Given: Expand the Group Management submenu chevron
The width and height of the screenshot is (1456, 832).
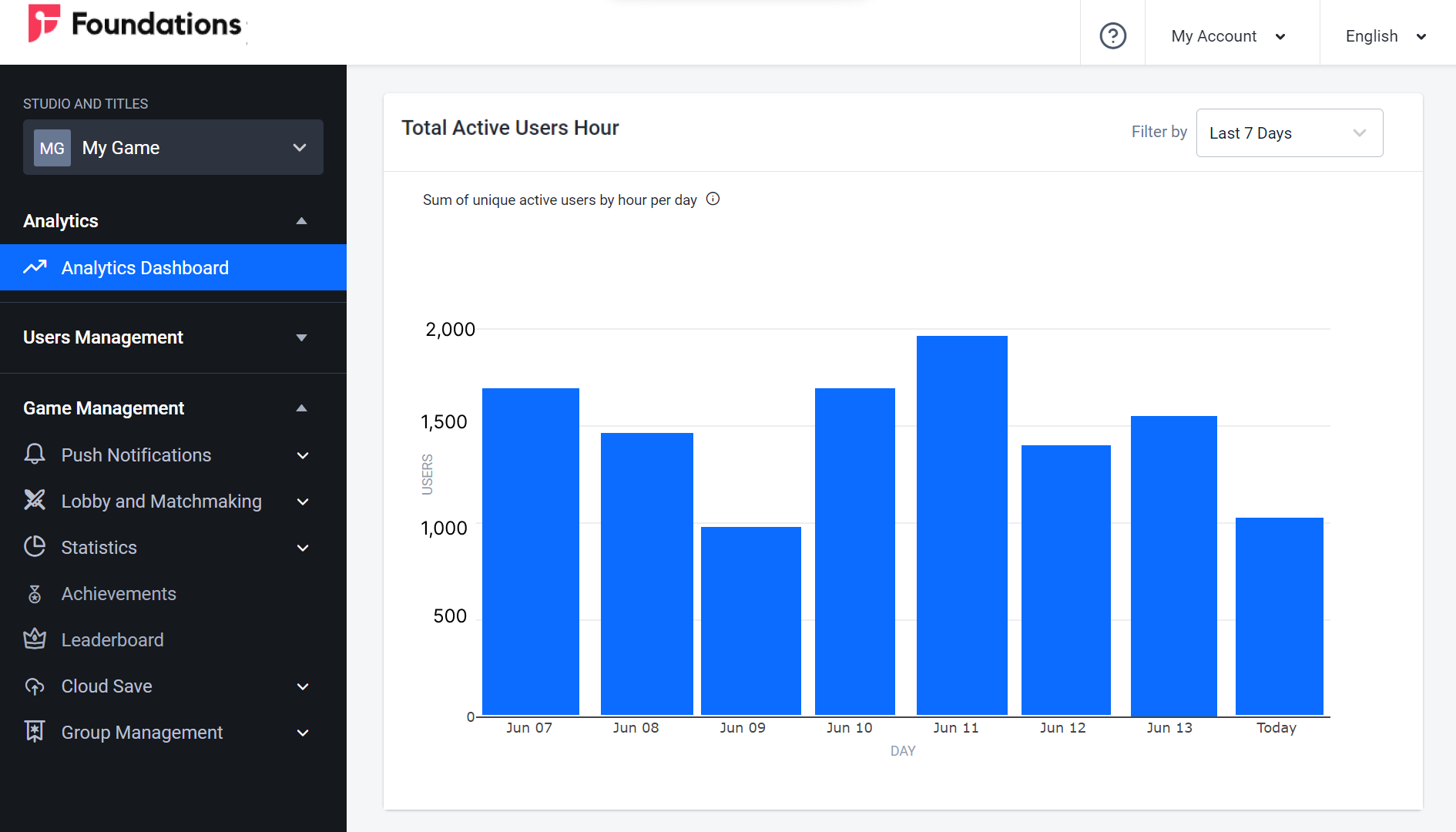Looking at the screenshot, I should (x=303, y=733).
